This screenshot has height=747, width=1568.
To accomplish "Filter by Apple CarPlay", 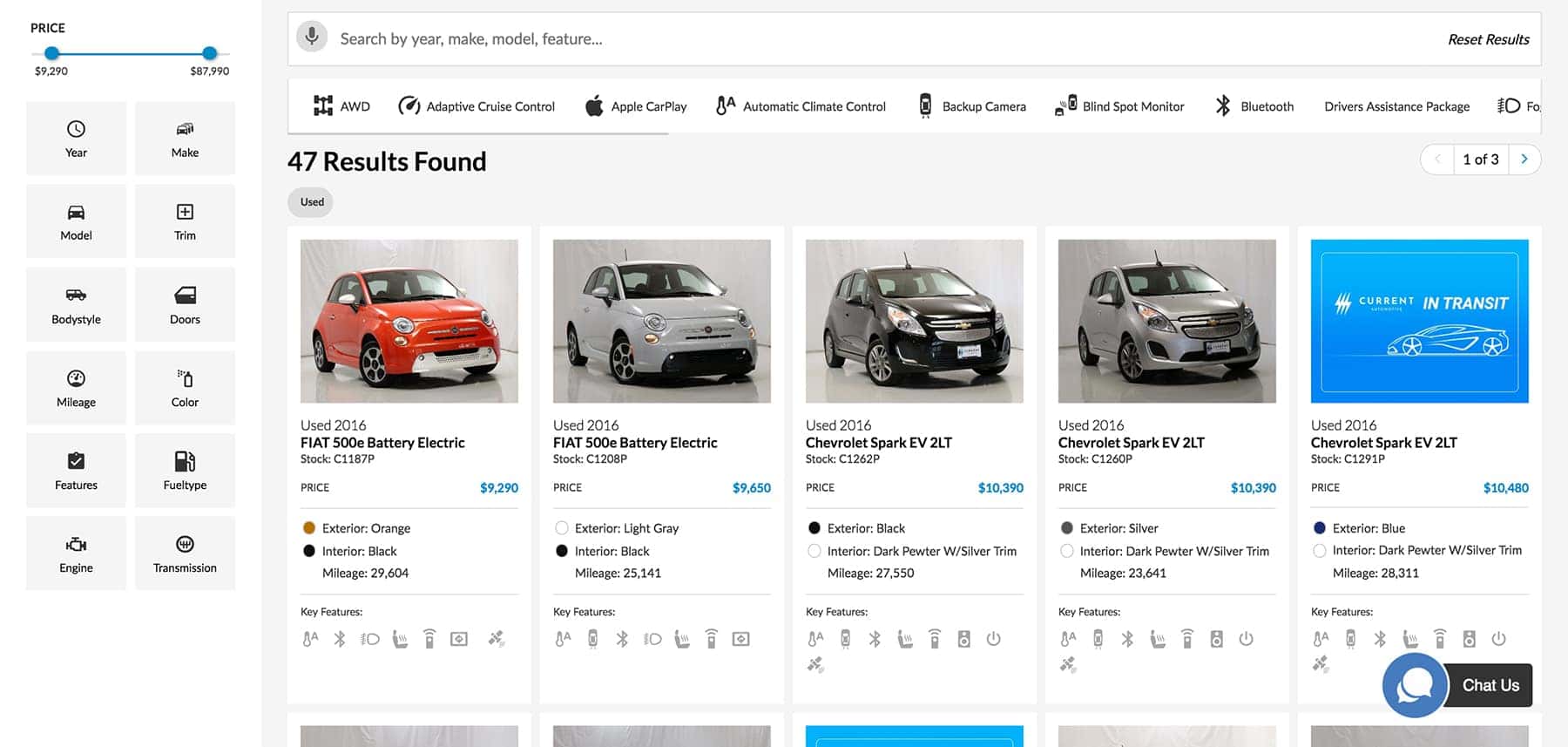I will (635, 106).
